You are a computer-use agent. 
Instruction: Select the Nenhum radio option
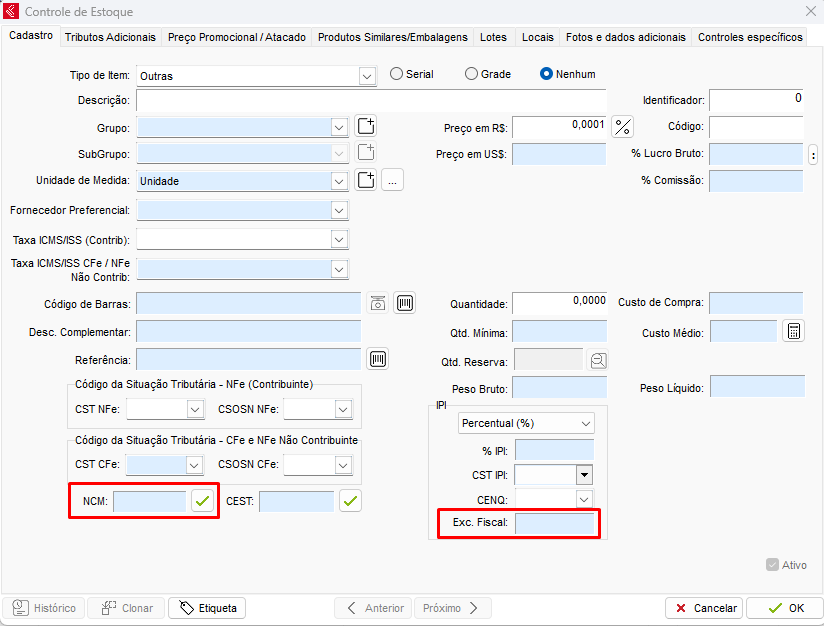coord(547,74)
